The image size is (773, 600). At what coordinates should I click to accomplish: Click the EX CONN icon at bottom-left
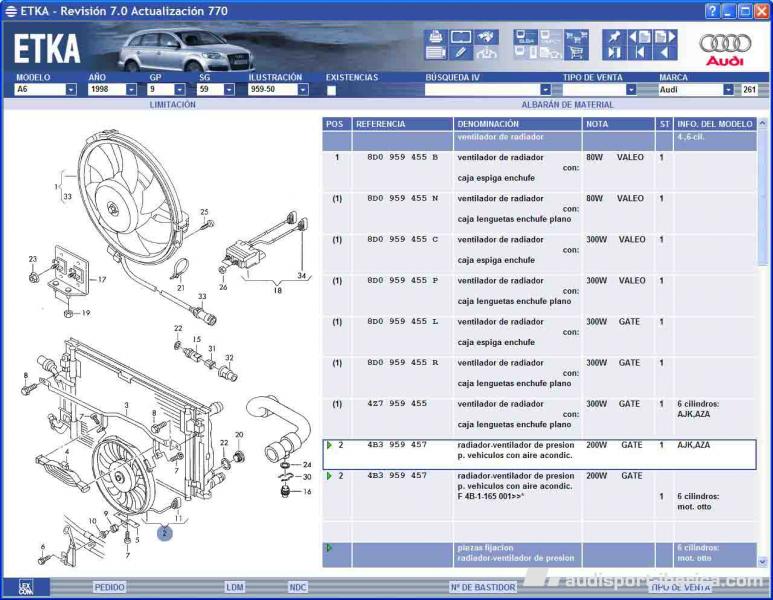click(27, 587)
